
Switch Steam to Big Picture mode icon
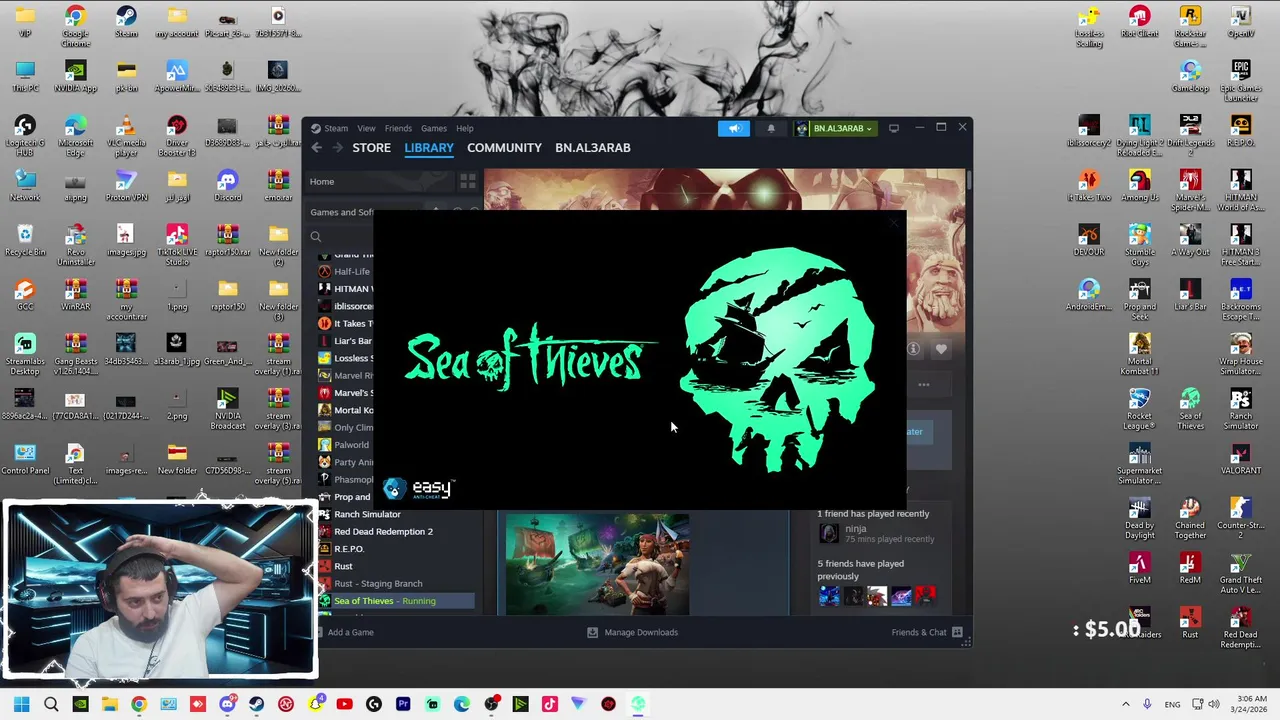click(894, 128)
